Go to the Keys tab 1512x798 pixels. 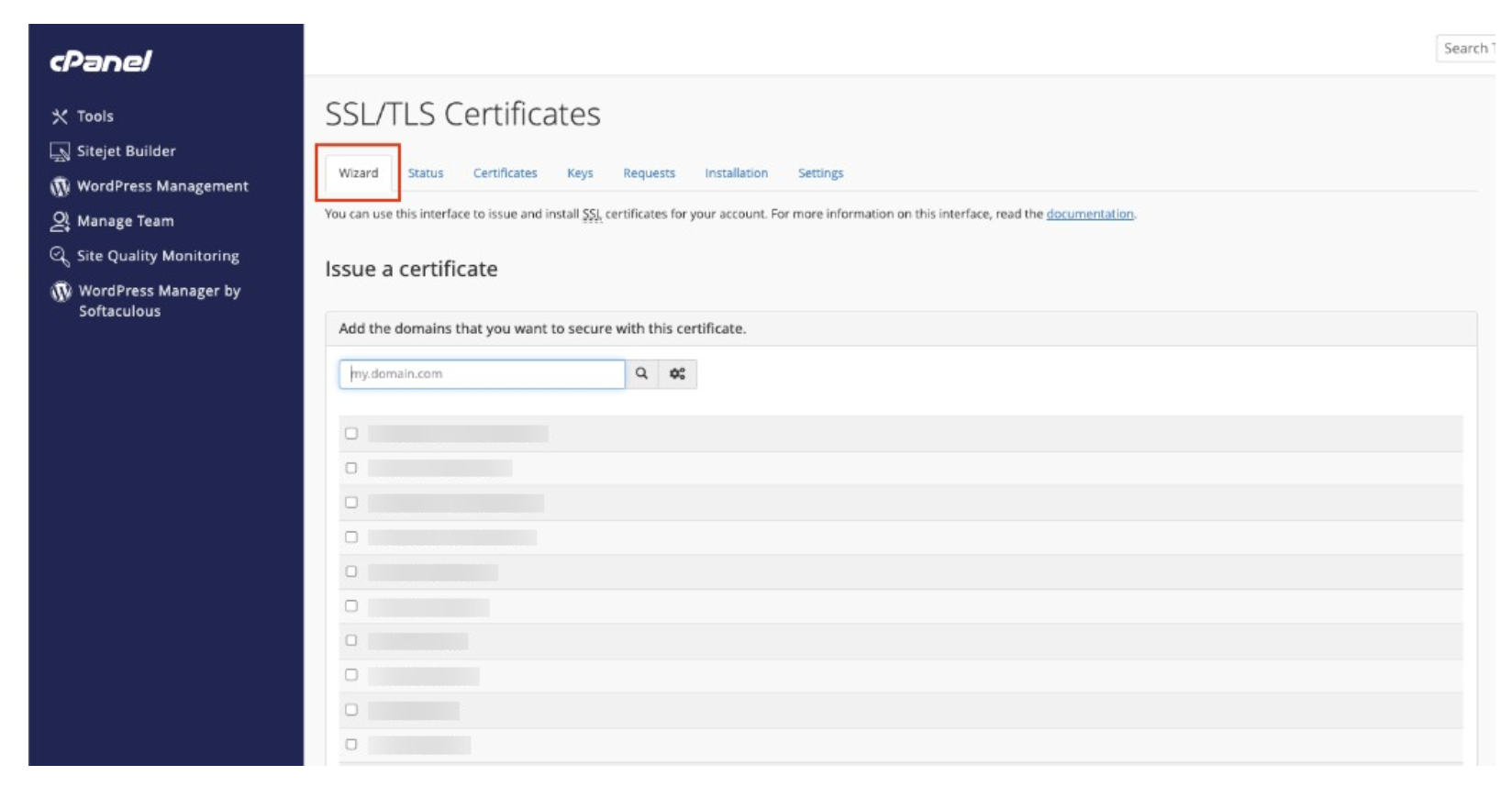(580, 173)
